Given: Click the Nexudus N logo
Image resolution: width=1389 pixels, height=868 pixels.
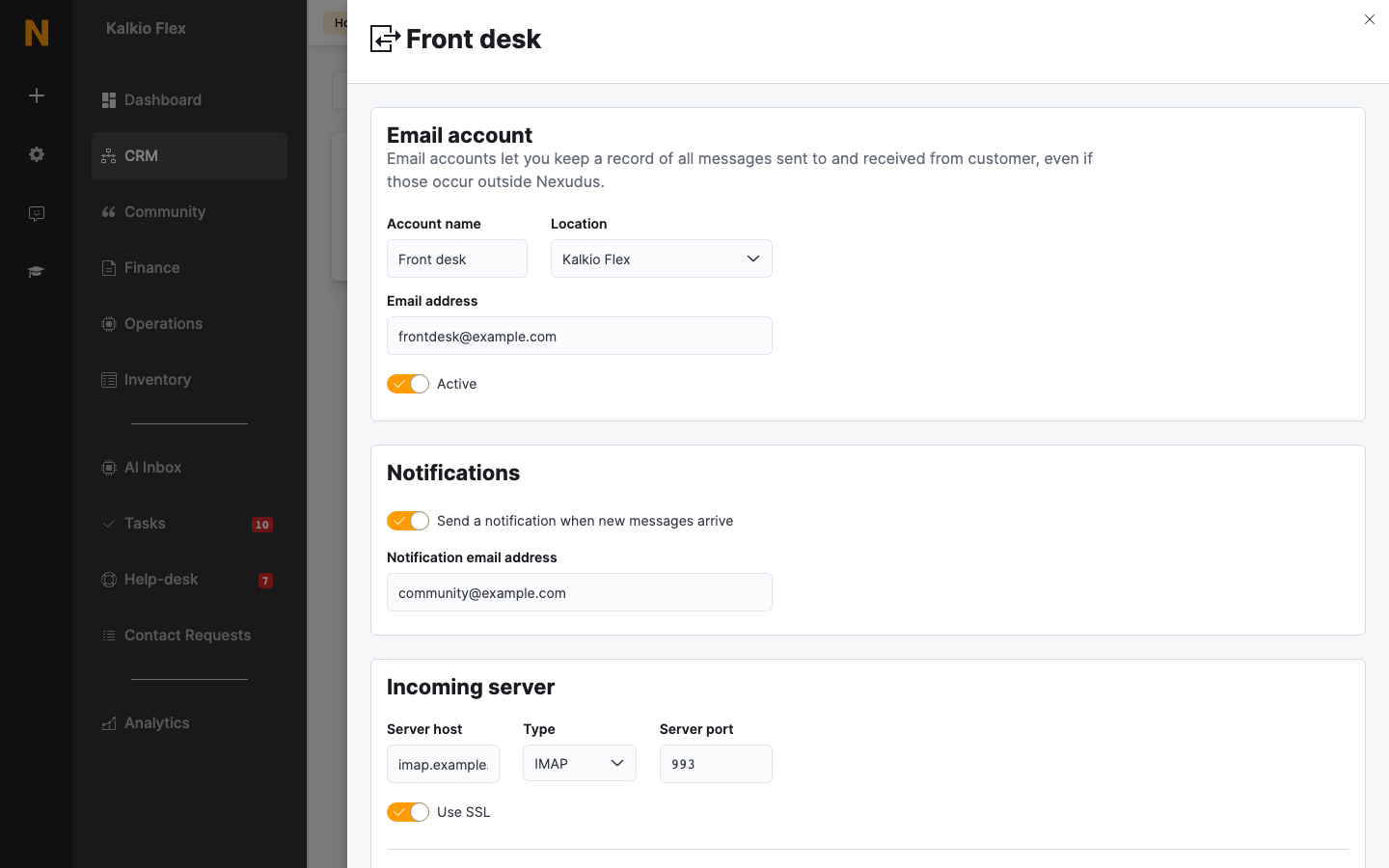Looking at the screenshot, I should coord(37,33).
